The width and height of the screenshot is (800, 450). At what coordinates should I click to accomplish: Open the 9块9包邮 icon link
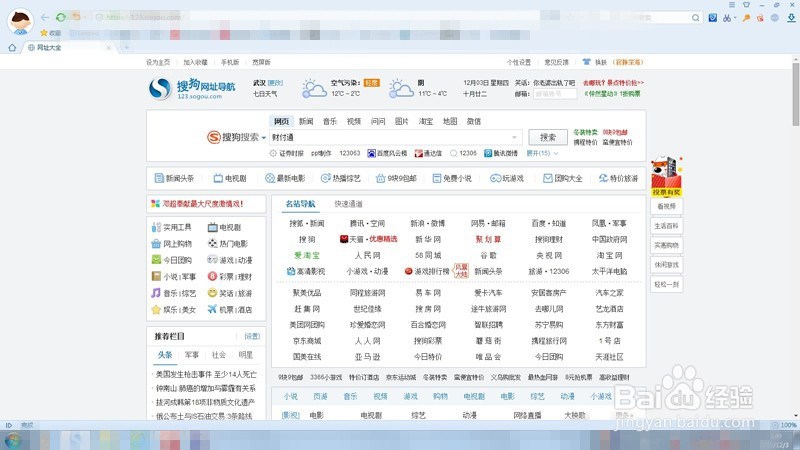(396, 178)
